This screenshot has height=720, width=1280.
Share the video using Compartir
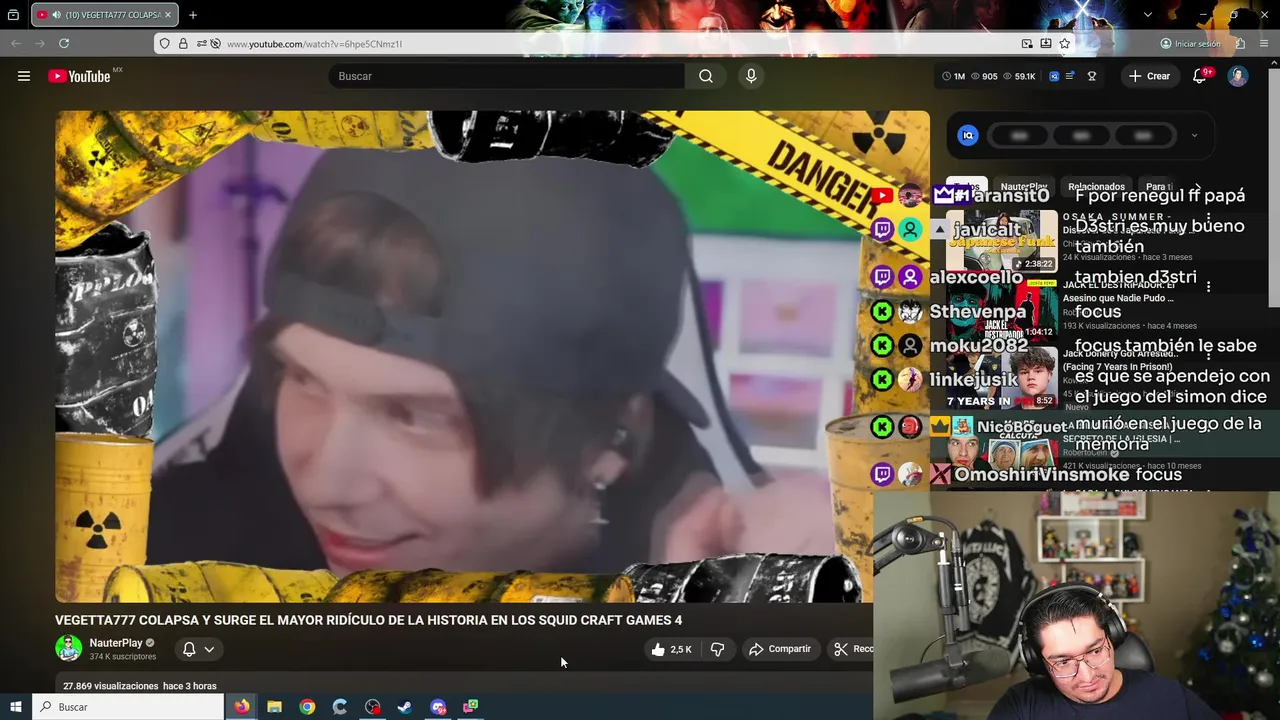point(780,649)
